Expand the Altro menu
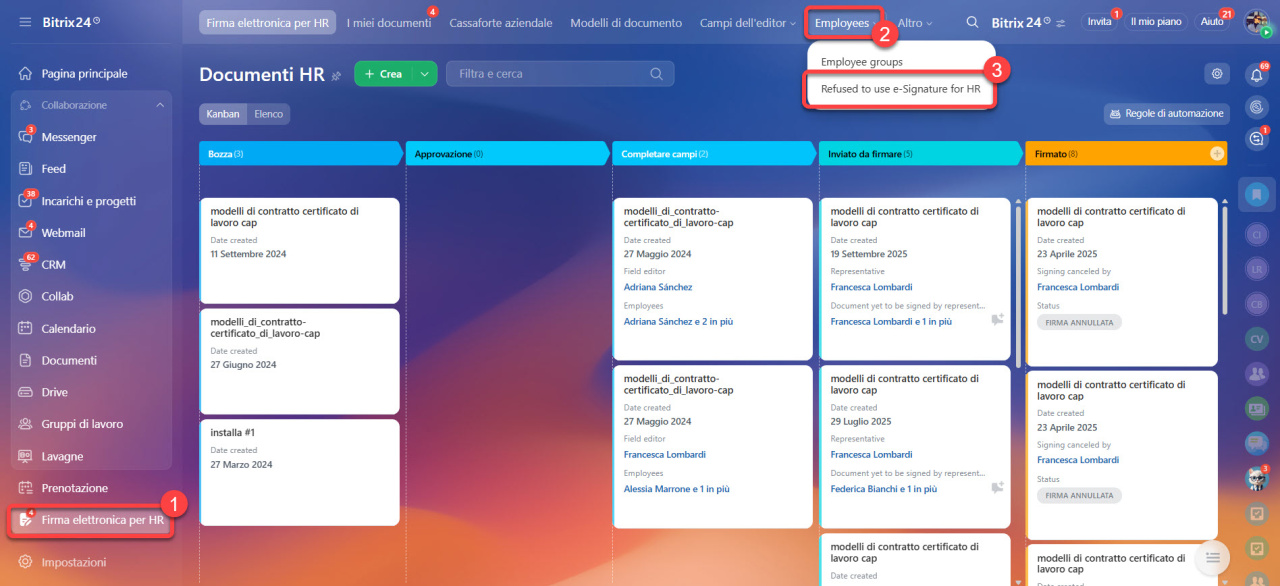Image resolution: width=1280 pixels, height=586 pixels. coord(914,23)
